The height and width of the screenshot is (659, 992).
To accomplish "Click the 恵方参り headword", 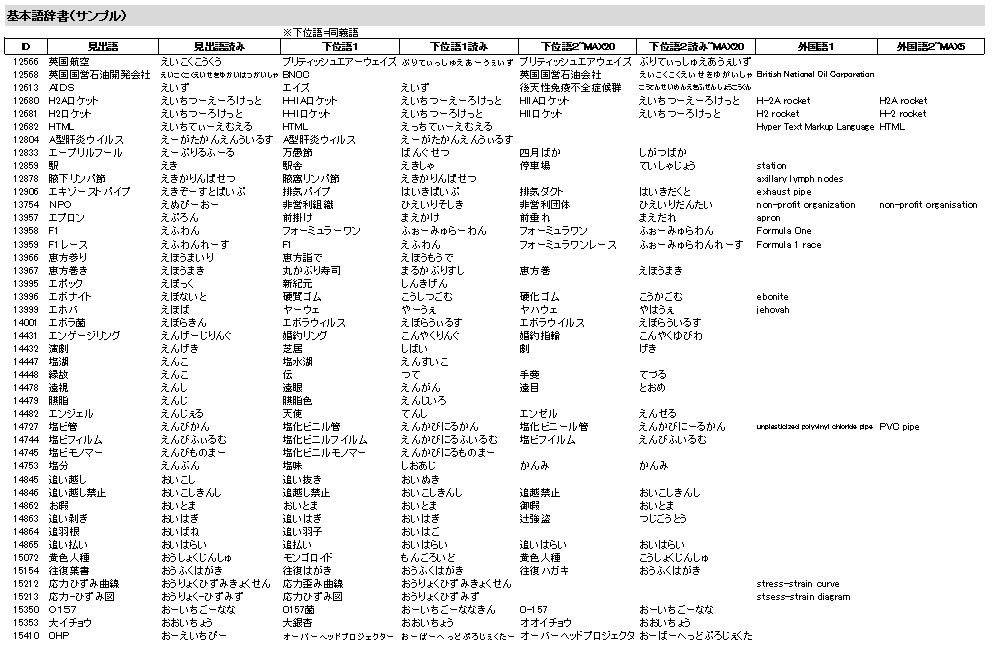I will coord(68,257).
